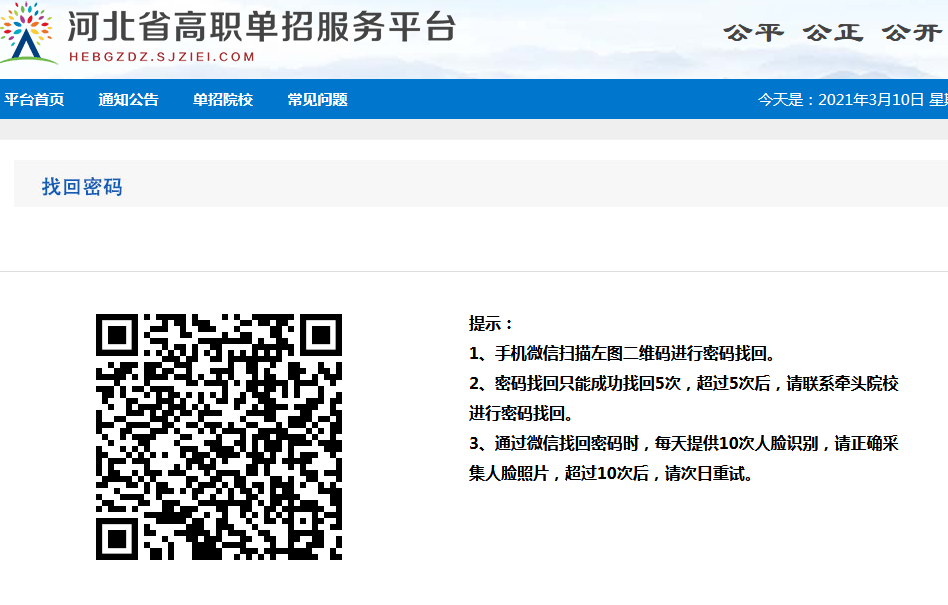Click the HEBGZDZ.SJZIEI.COM address text

pos(162,57)
